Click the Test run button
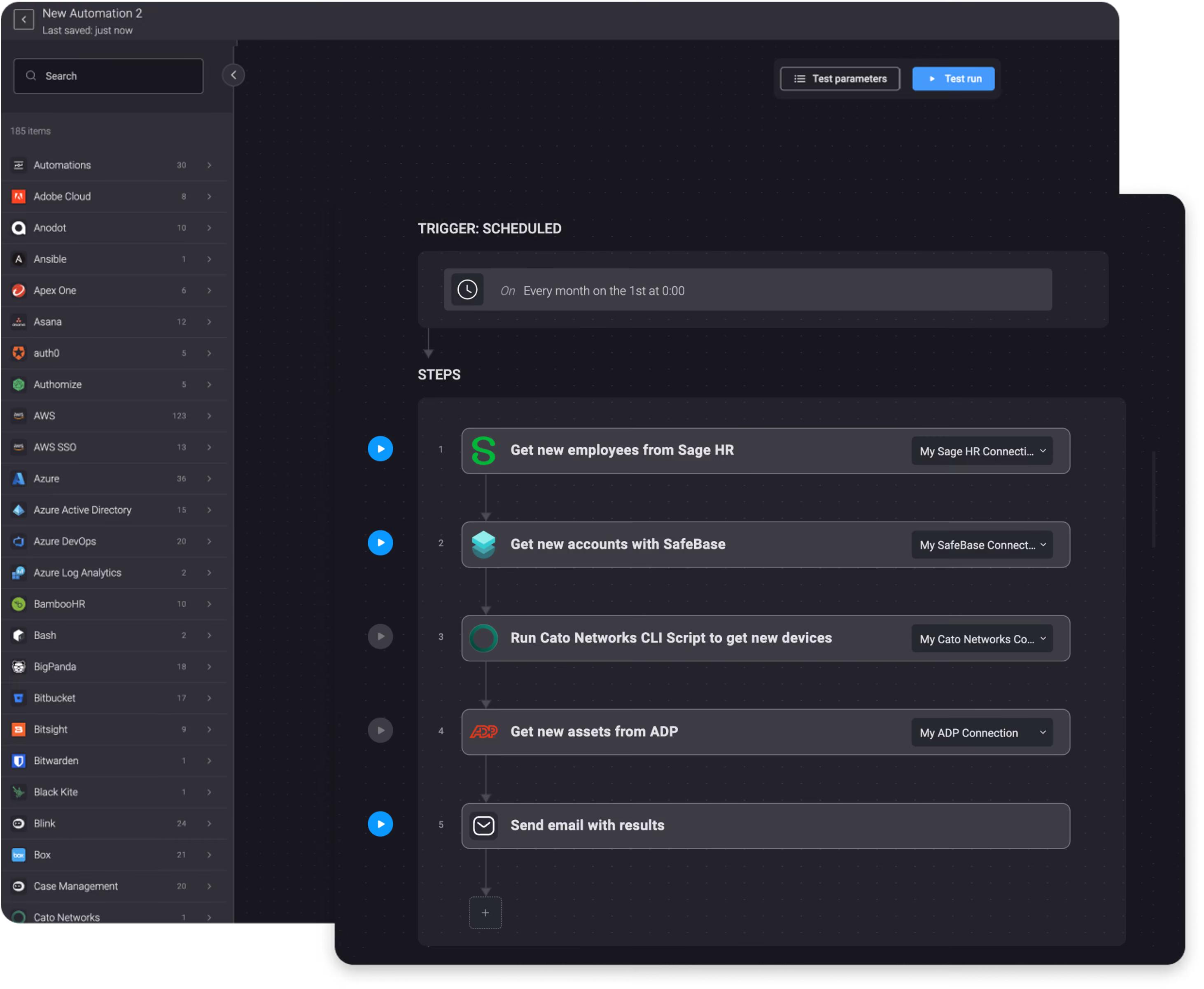Viewport: 1204px width, 989px height. (x=954, y=79)
